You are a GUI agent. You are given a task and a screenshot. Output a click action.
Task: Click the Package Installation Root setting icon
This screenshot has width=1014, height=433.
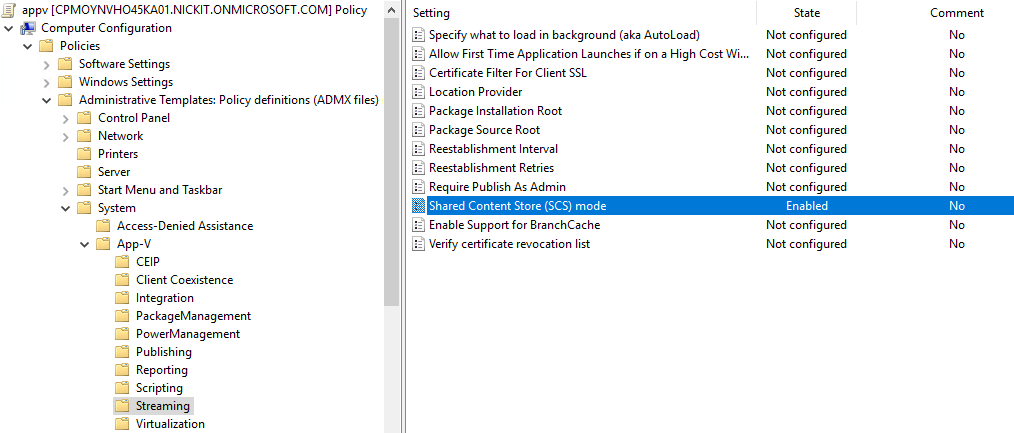click(418, 111)
